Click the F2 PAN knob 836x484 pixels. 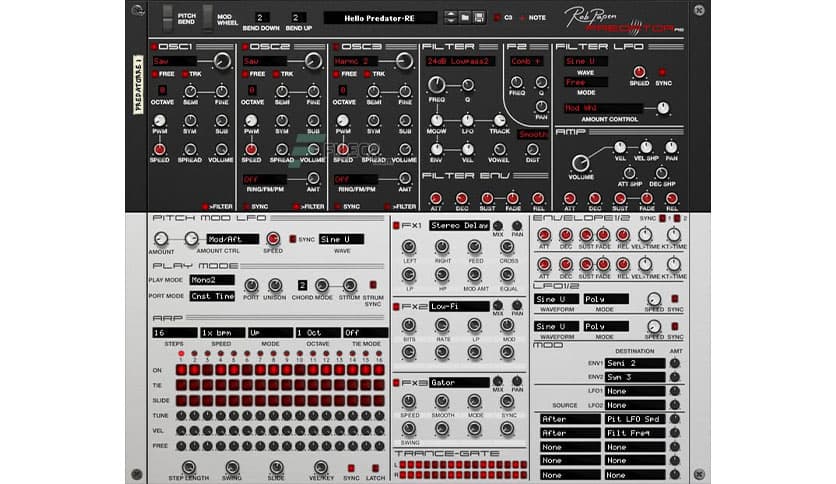tap(541, 106)
